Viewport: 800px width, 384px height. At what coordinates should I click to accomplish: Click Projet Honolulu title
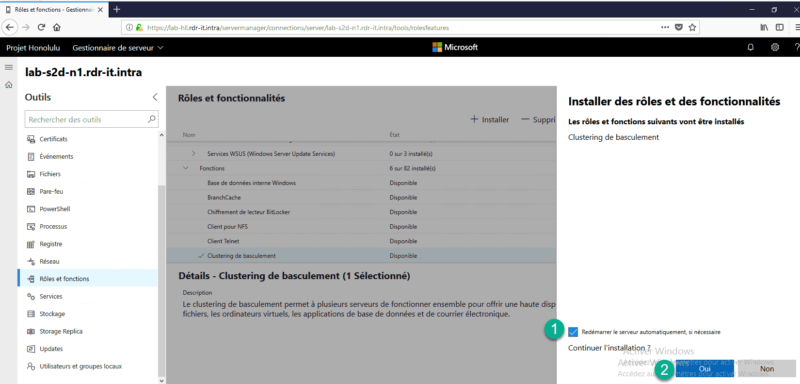(x=33, y=47)
